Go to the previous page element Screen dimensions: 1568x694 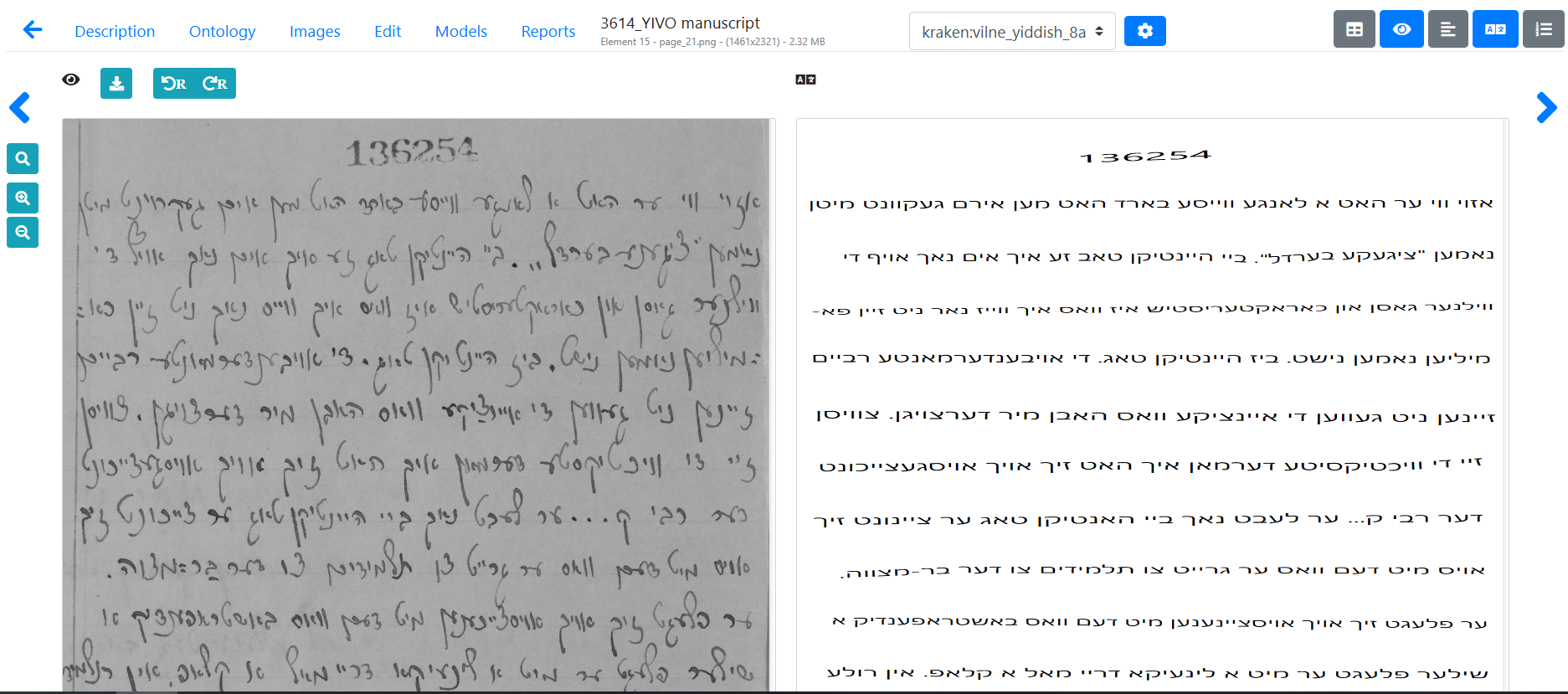point(20,108)
